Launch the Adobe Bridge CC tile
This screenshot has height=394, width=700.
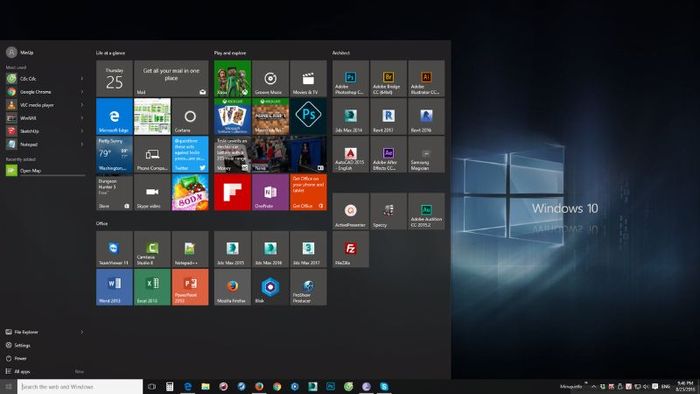(388, 79)
